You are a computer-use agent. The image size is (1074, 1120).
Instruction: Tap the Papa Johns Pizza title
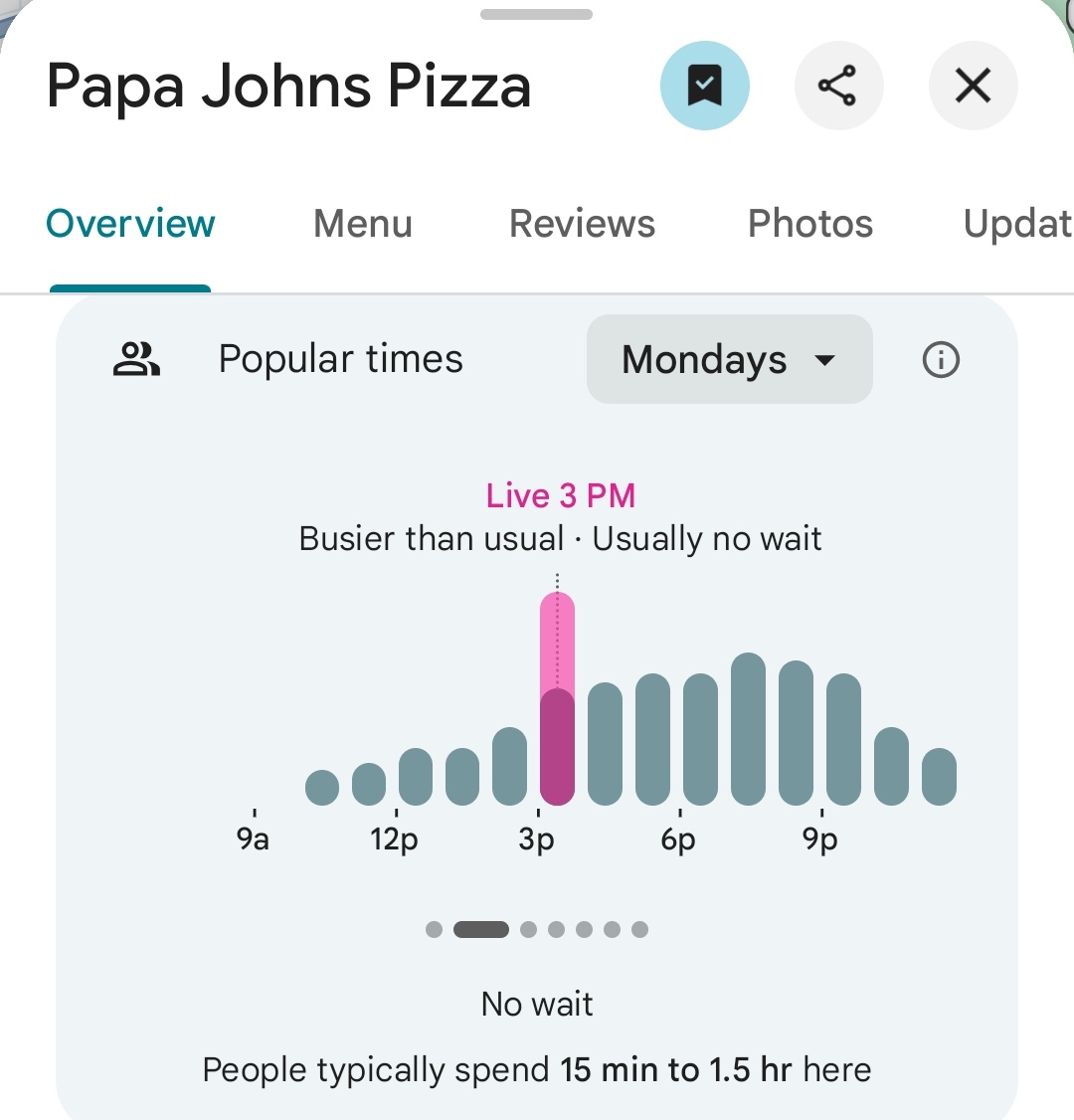pos(288,86)
